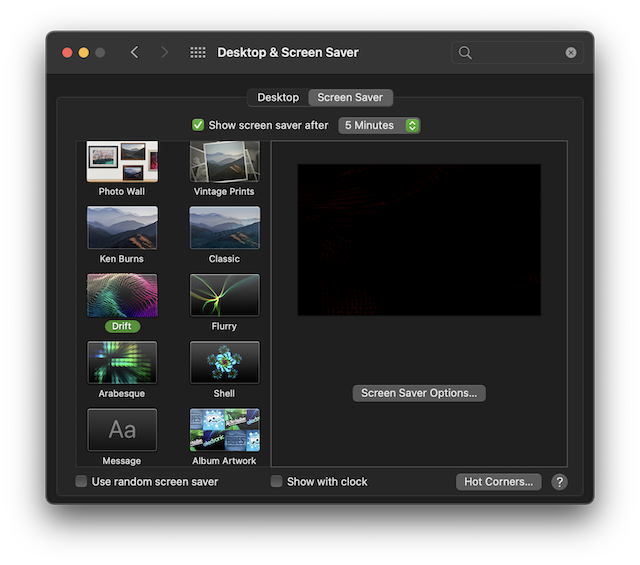Go forward with the right chevron arrow
This screenshot has height=565, width=640.
(164, 52)
